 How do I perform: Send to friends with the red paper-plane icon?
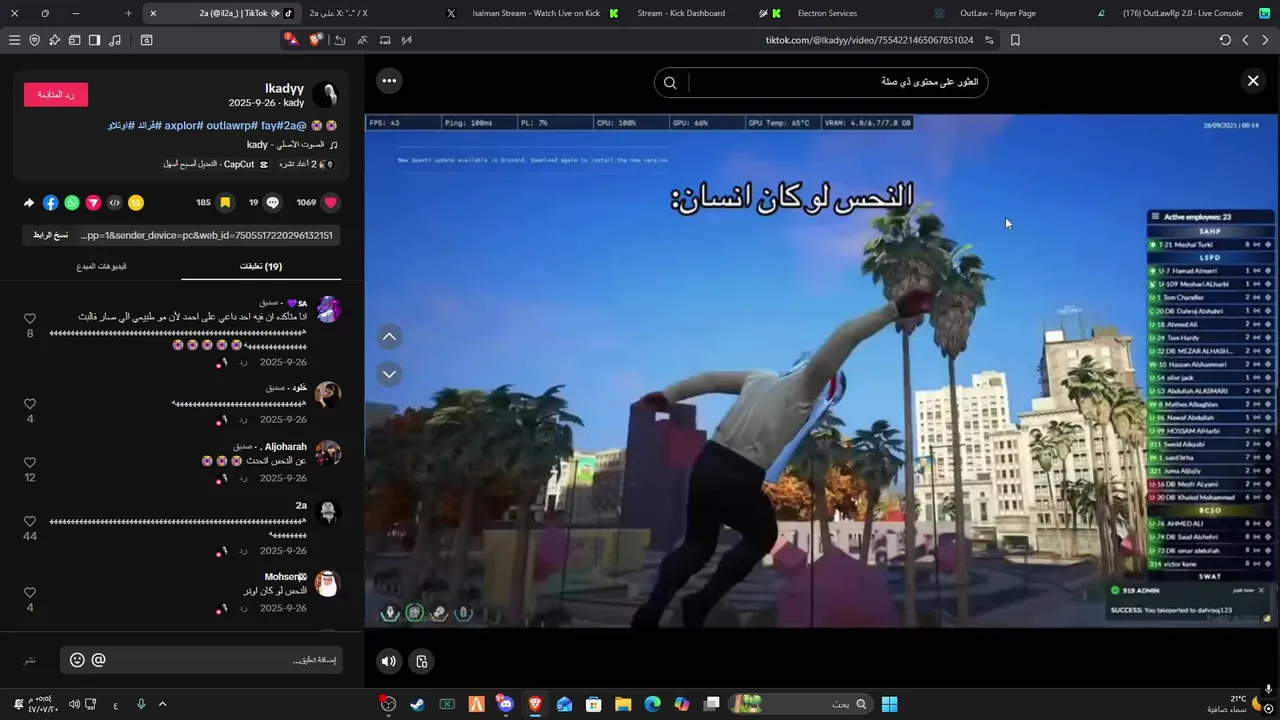pyautogui.click(x=93, y=203)
